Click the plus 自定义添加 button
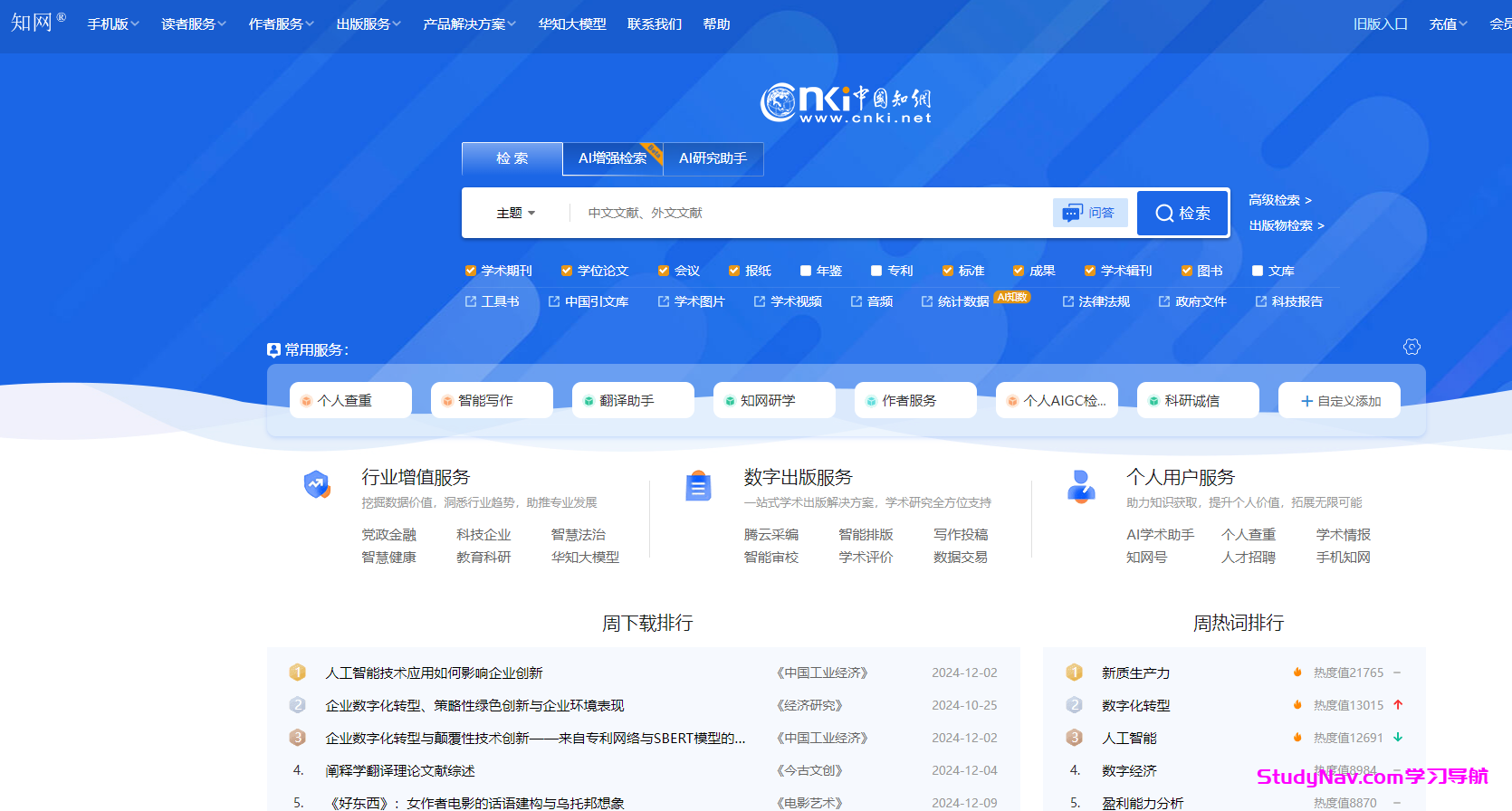 click(1339, 400)
